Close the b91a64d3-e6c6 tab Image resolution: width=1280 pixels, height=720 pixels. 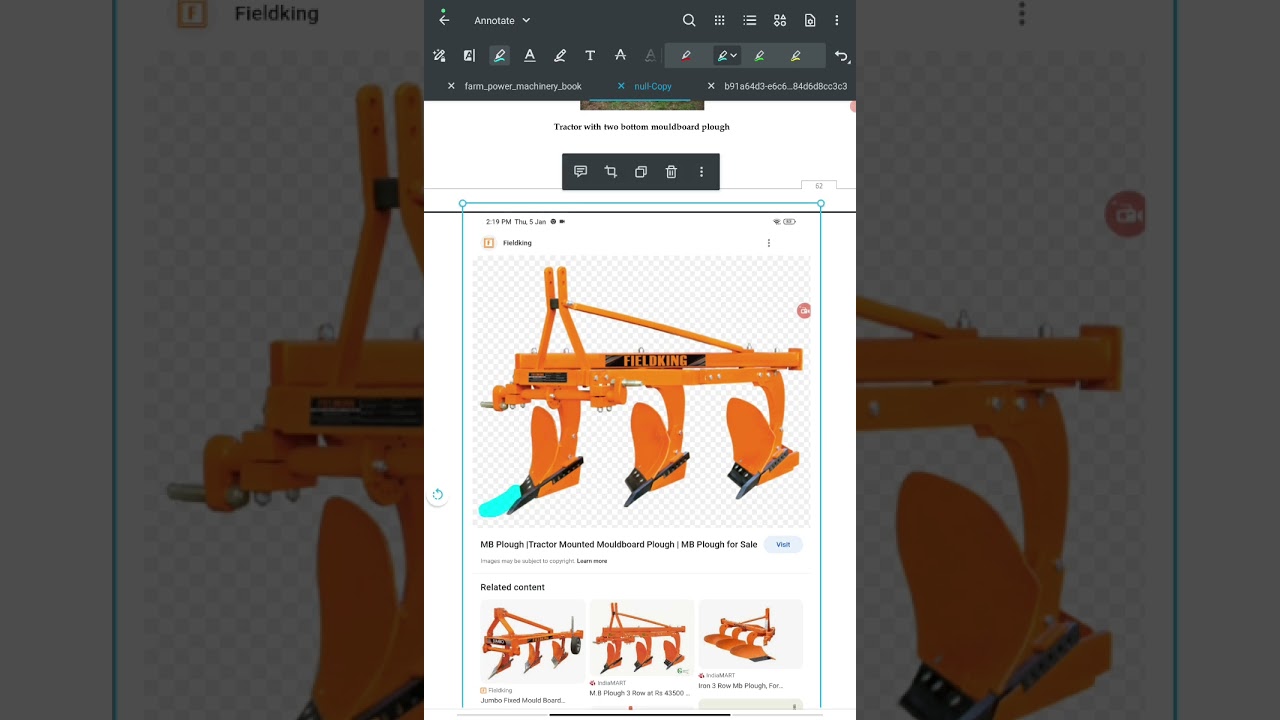711,86
